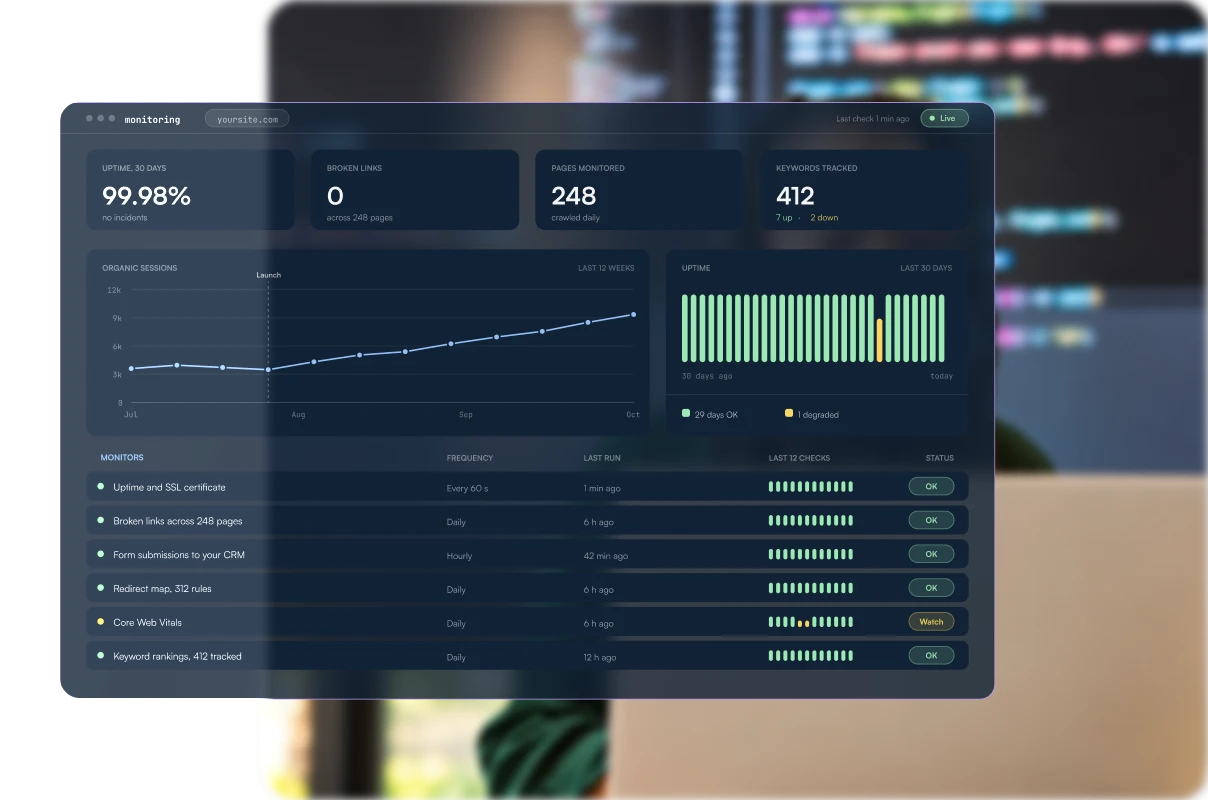Click the Launch marker on sessions chart
The width and height of the screenshot is (1208, 800).
point(268,275)
